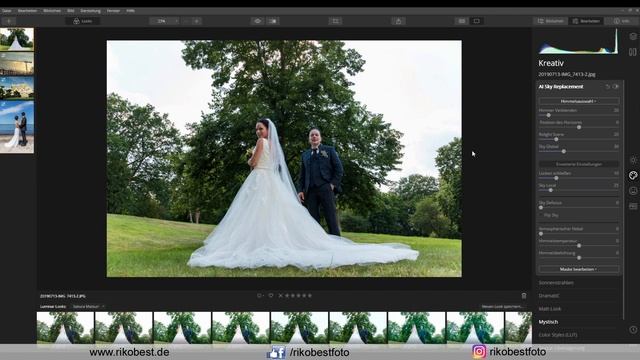The width and height of the screenshot is (640, 360).
Task: Open the zoom percentage dropdown
Action: coord(164,21)
